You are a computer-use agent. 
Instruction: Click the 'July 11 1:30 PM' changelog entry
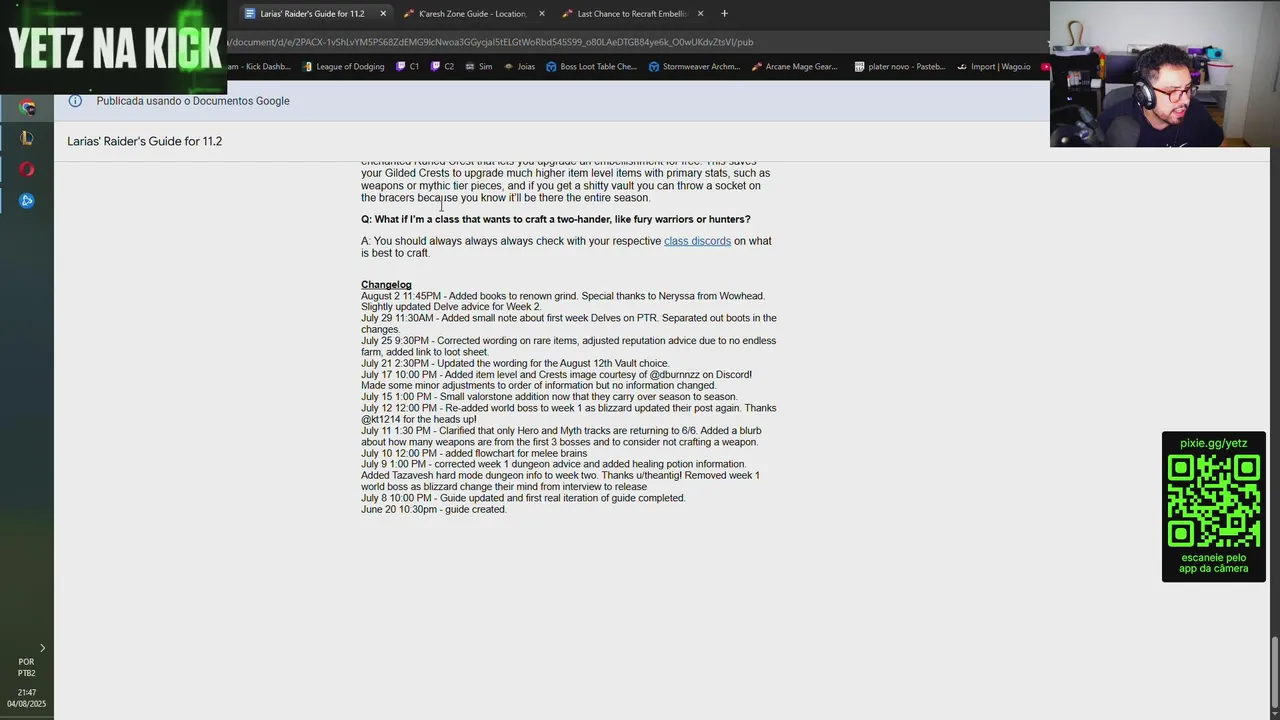tap(561, 436)
